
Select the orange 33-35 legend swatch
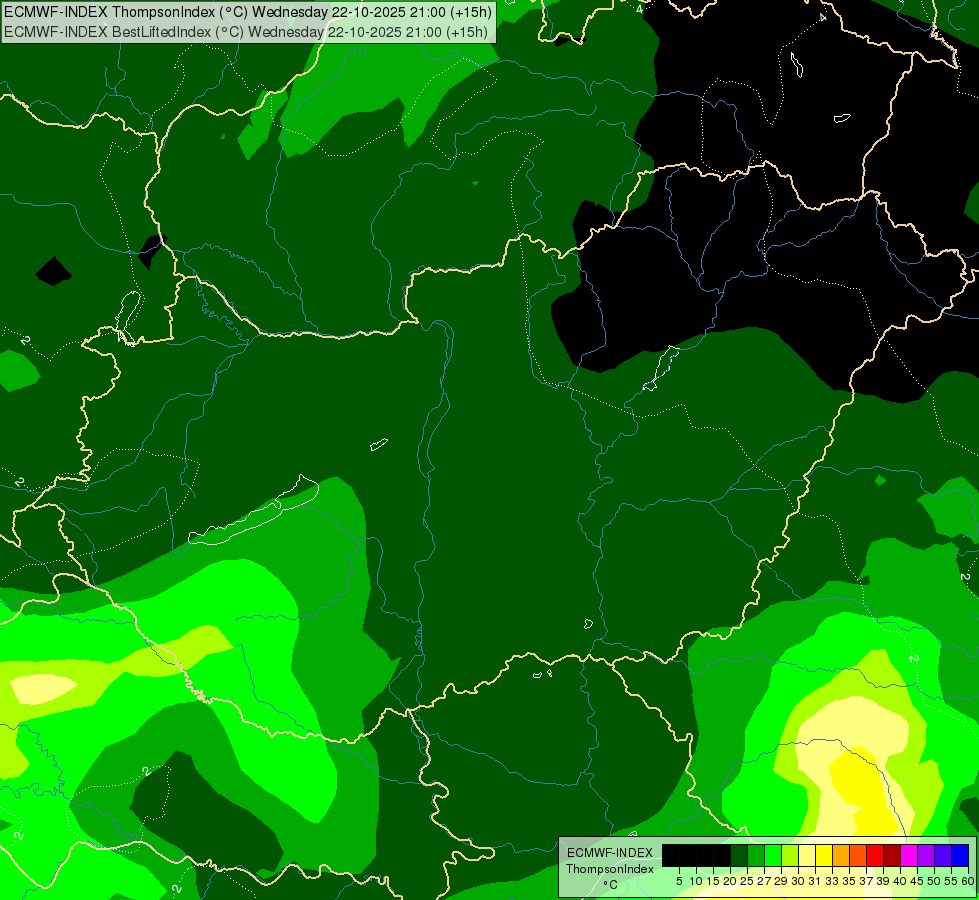(841, 855)
